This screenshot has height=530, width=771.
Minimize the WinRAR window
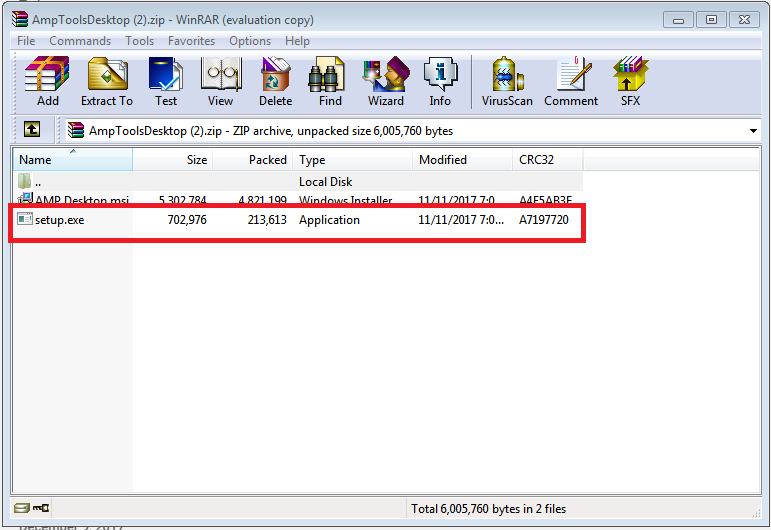click(x=678, y=20)
